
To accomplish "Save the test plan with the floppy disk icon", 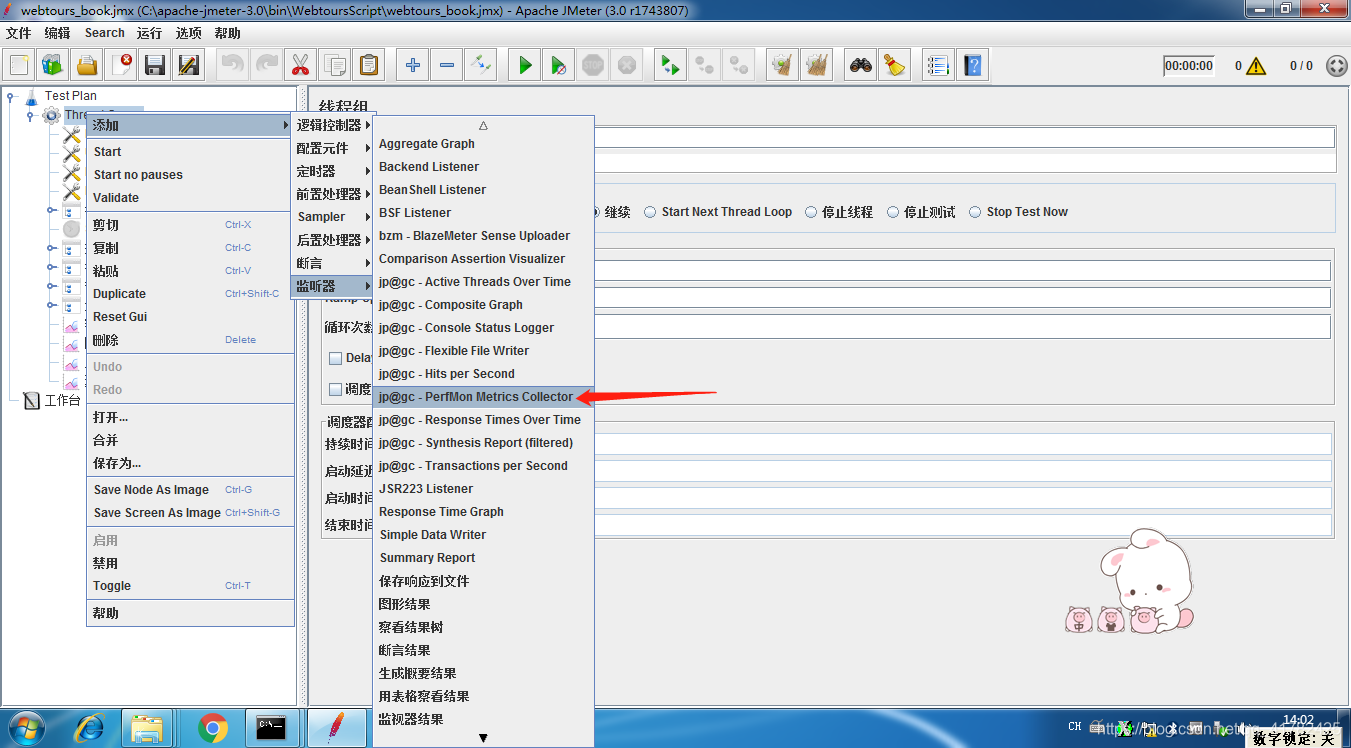I will click(155, 65).
